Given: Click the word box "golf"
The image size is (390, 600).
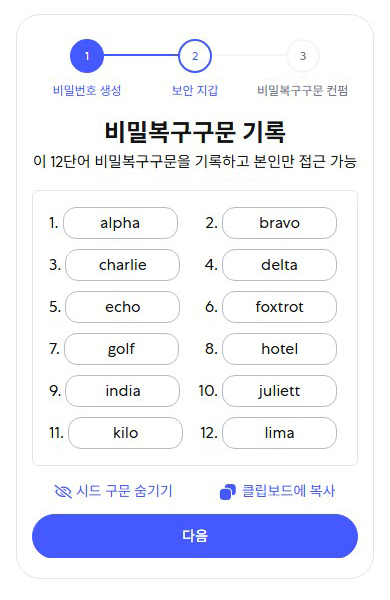Looking at the screenshot, I should point(121,349).
